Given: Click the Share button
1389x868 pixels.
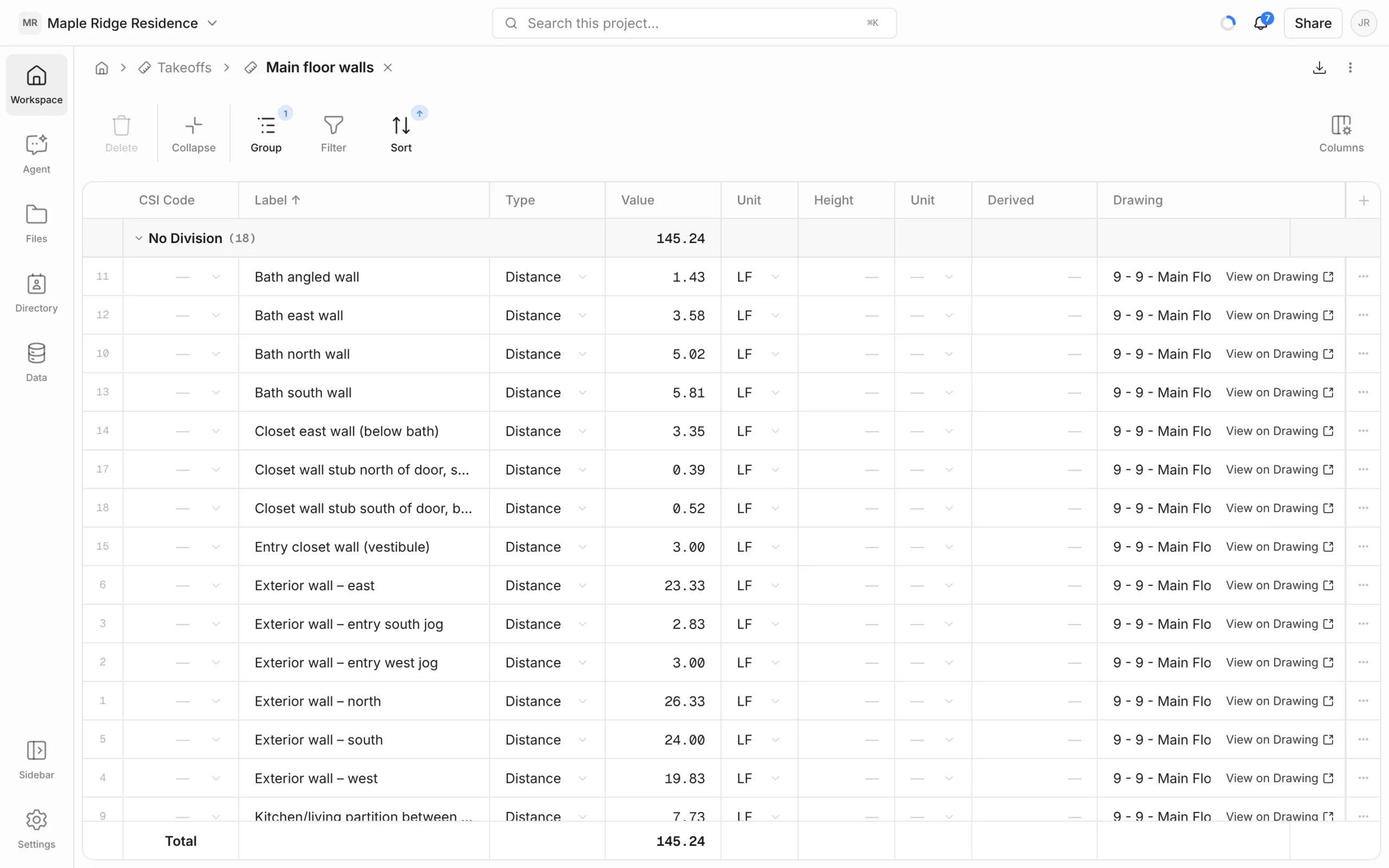Looking at the screenshot, I should click(x=1312, y=23).
